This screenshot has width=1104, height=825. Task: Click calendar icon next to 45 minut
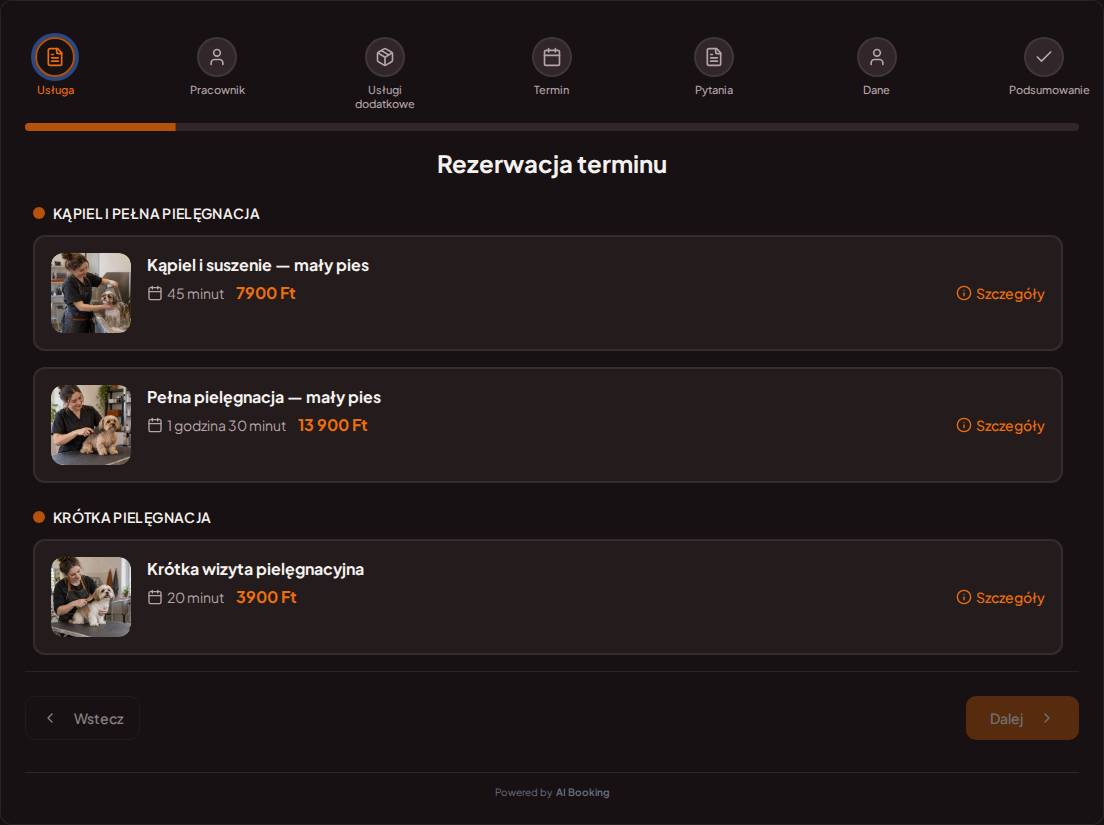[x=155, y=293]
